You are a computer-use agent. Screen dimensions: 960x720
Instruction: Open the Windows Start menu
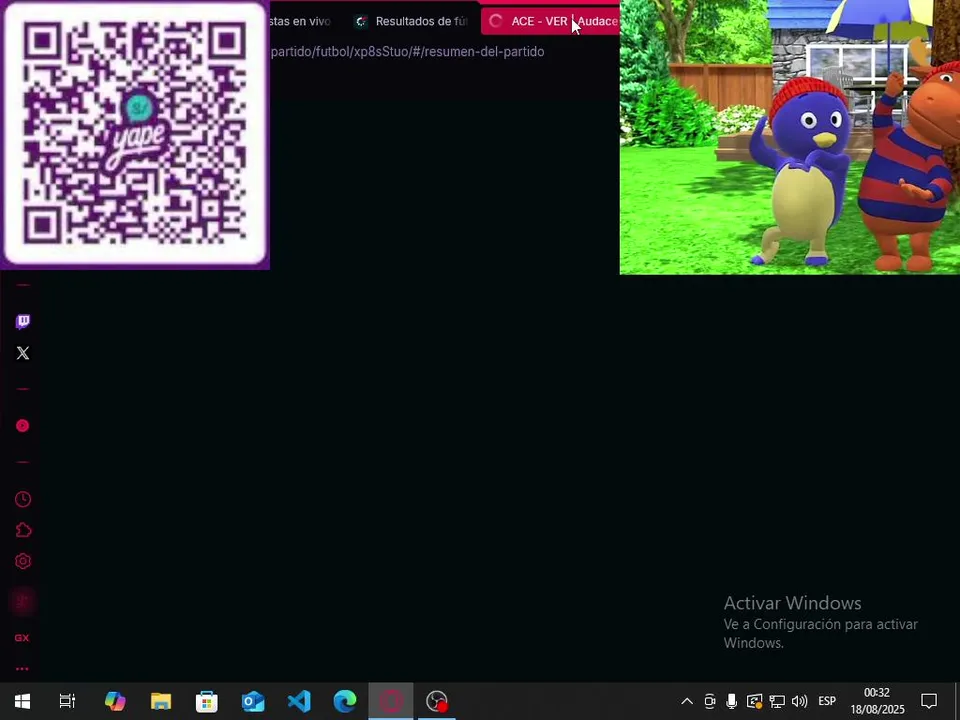(23, 701)
